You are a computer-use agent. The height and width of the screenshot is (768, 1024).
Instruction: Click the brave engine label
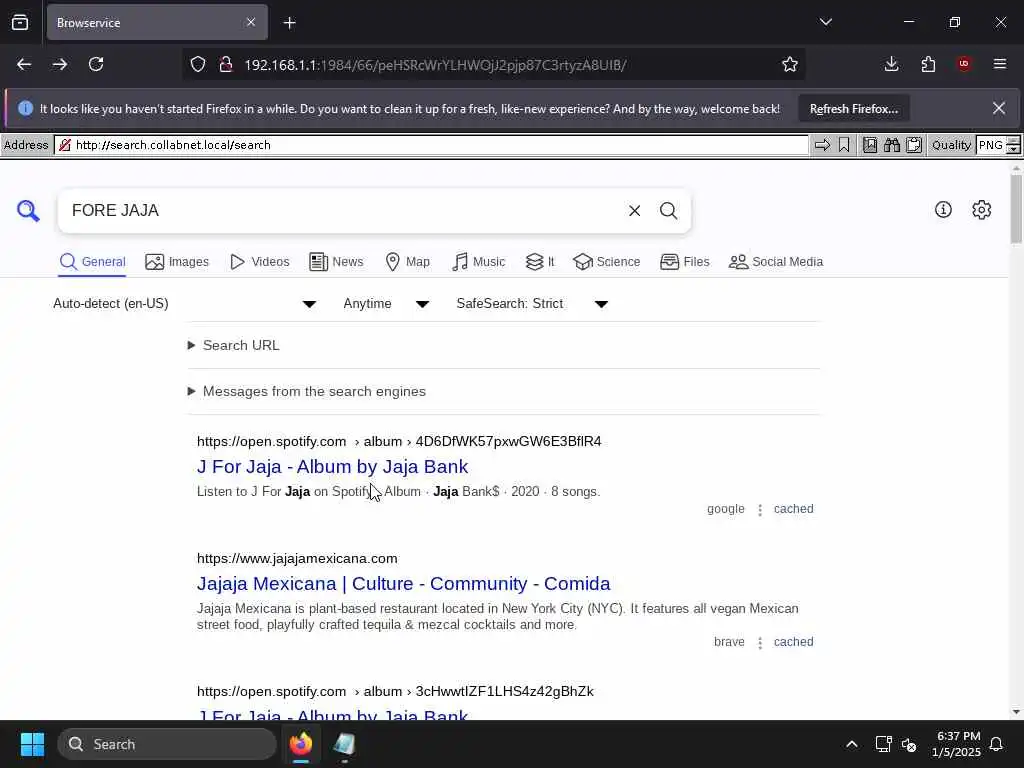click(x=729, y=642)
